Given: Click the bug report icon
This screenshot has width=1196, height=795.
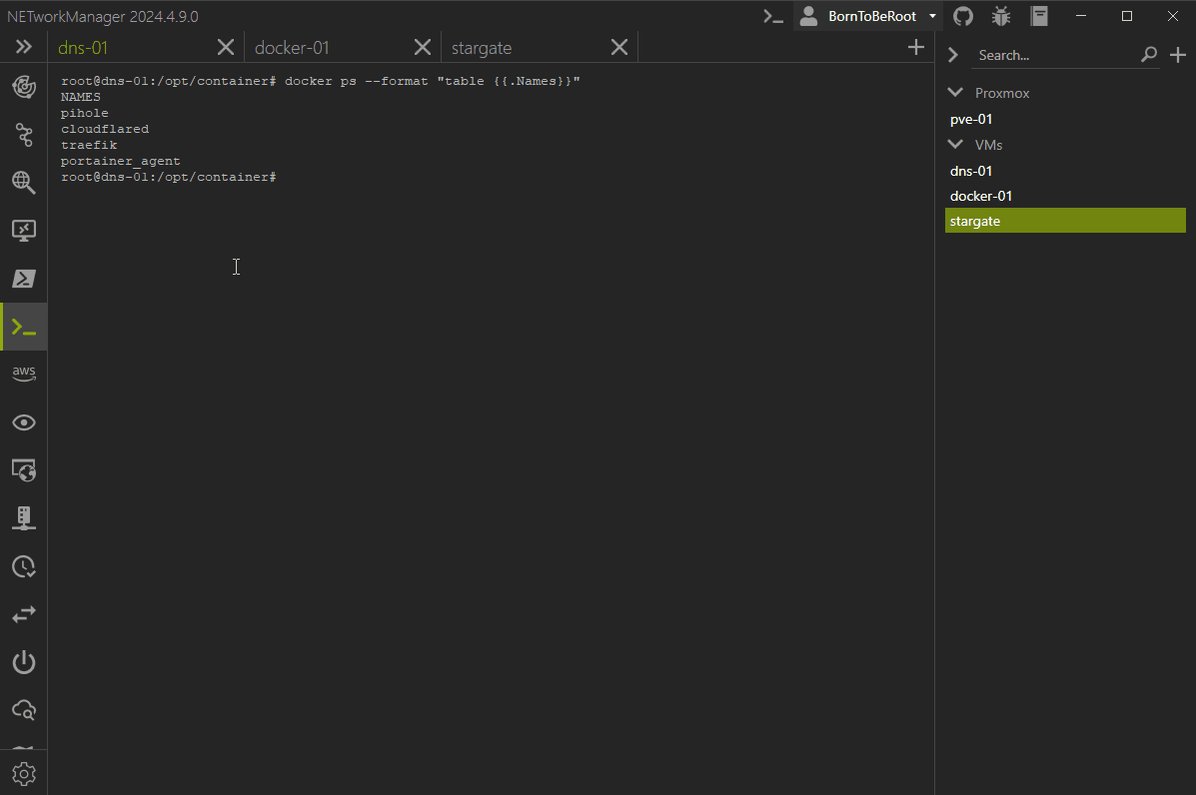Looking at the screenshot, I should [x=1001, y=16].
